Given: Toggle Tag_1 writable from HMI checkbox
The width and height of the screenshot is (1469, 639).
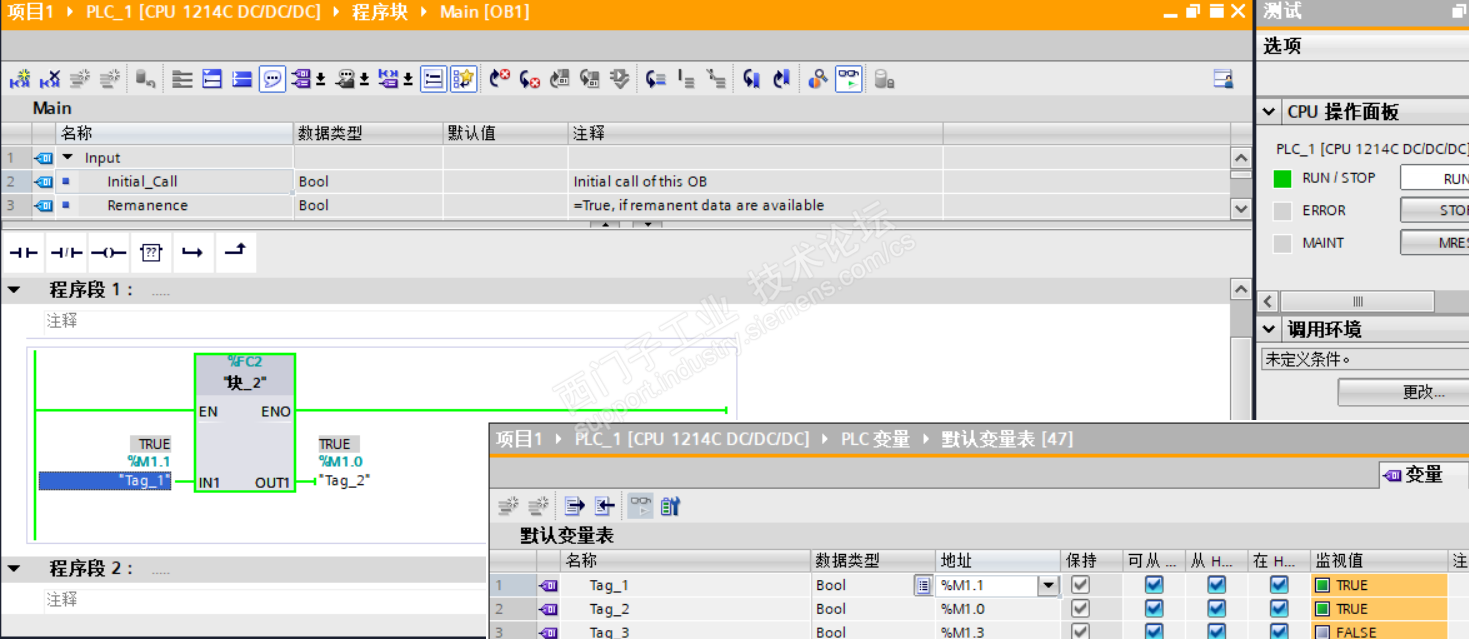Looking at the screenshot, I should click(1216, 585).
